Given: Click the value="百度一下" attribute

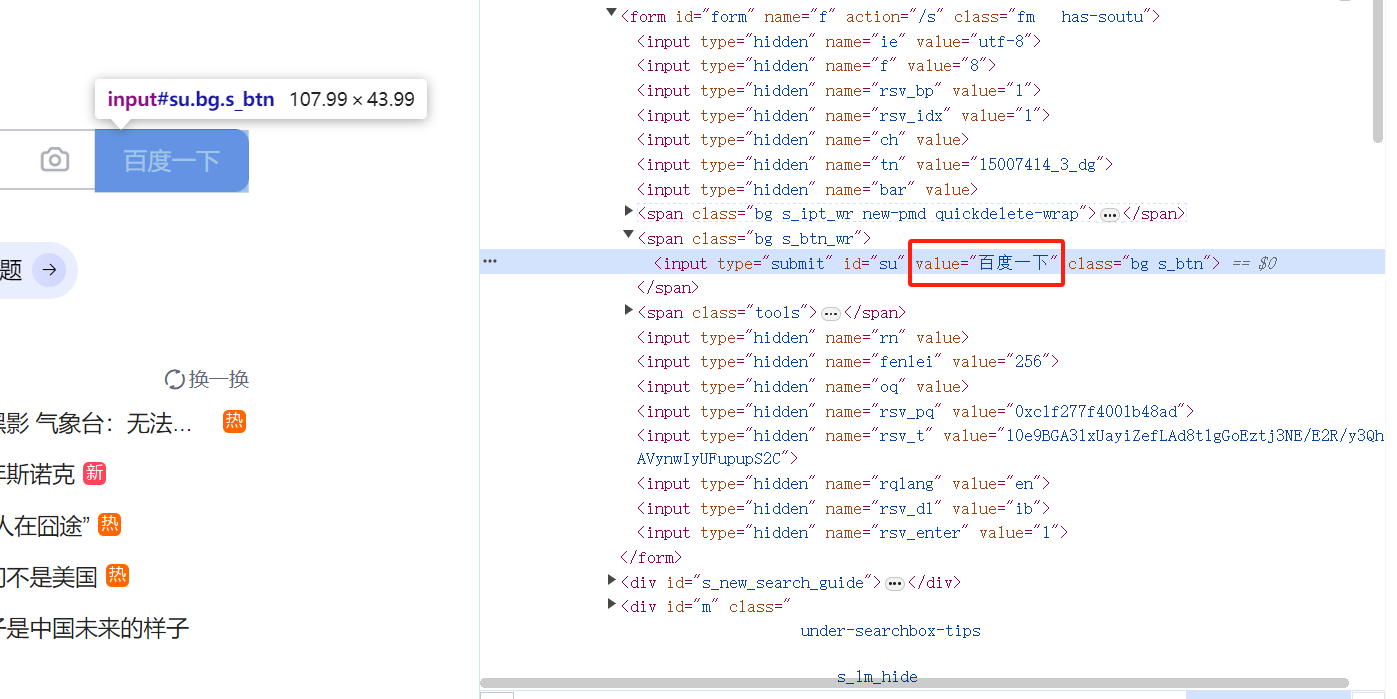Looking at the screenshot, I should click(986, 263).
